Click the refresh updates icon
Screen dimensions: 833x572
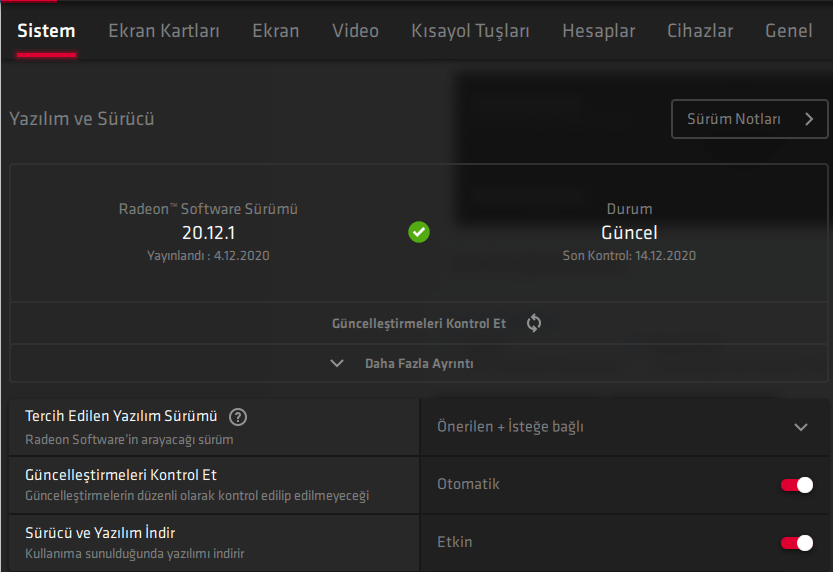click(x=534, y=323)
